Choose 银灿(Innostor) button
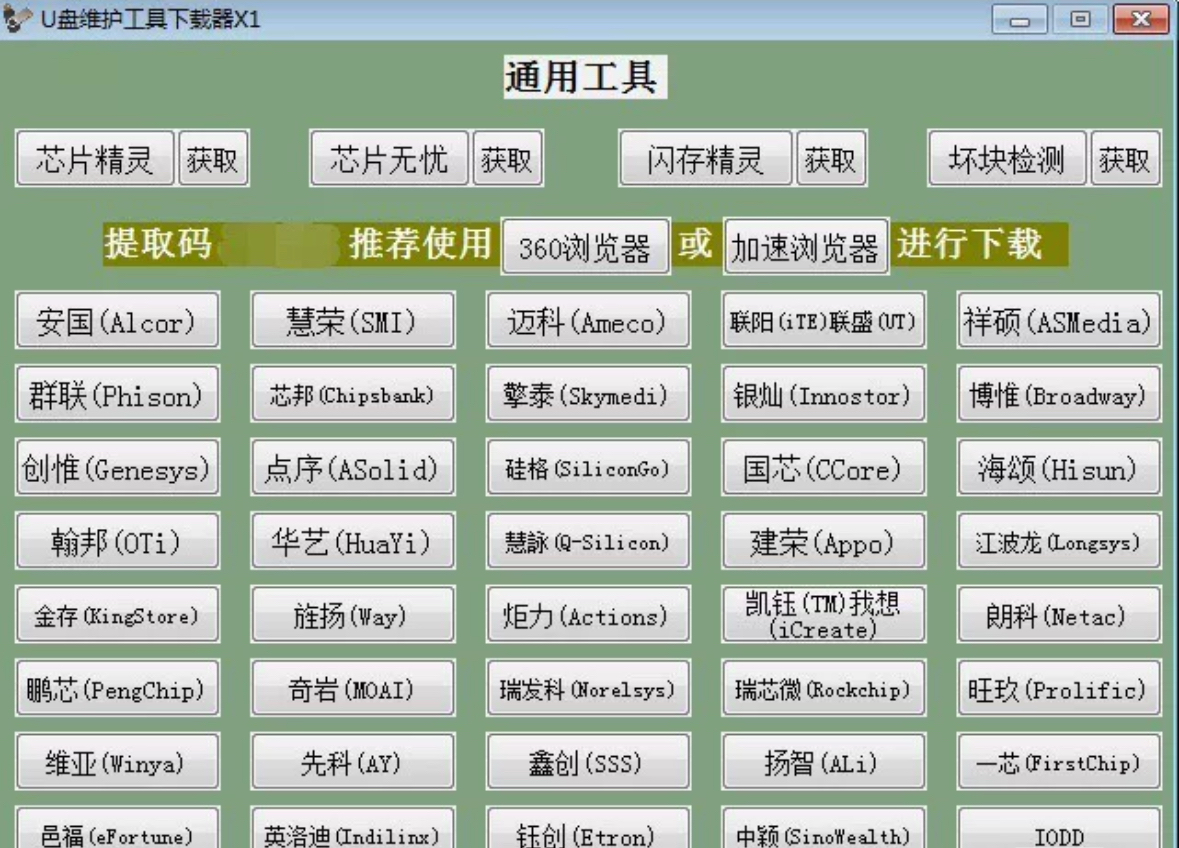Screen dimensions: 1179x848 click(823, 394)
